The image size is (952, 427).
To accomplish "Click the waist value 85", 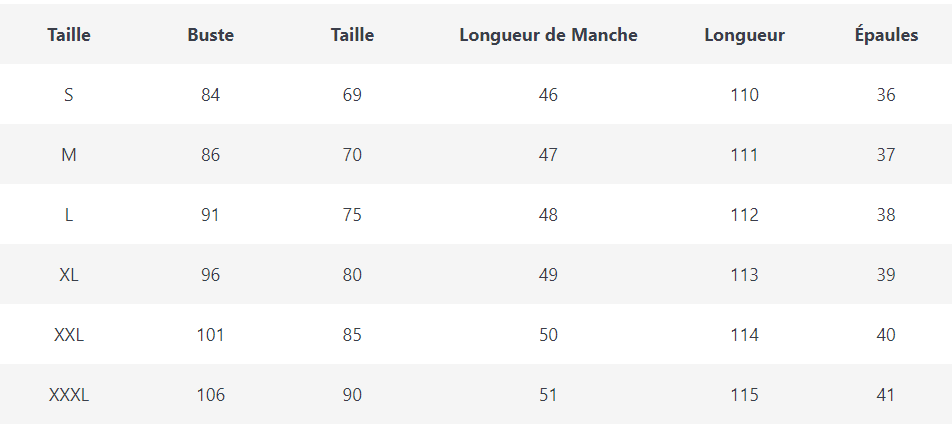I will (352, 335).
